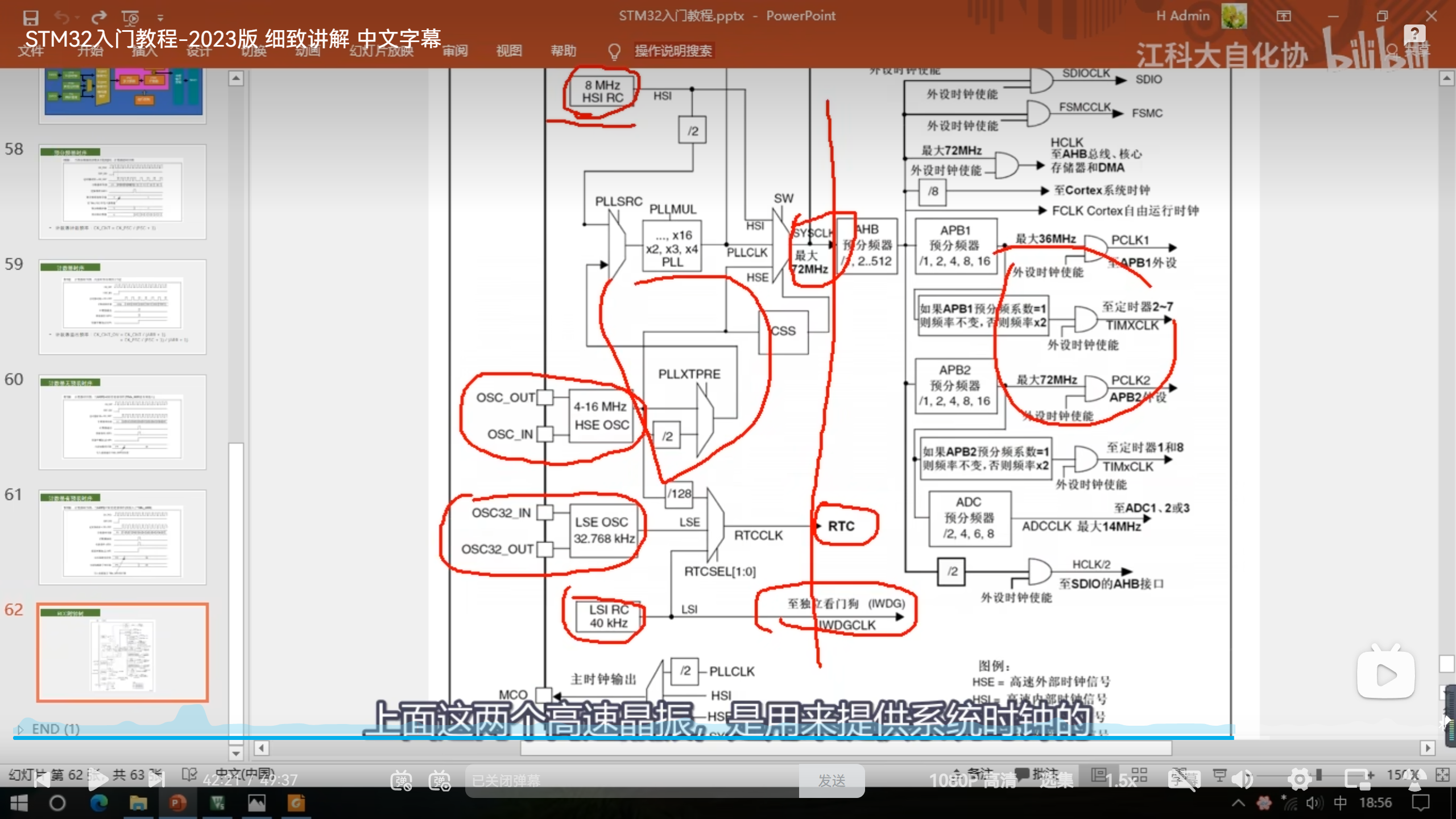Click the 发送 send button

pos(832,780)
